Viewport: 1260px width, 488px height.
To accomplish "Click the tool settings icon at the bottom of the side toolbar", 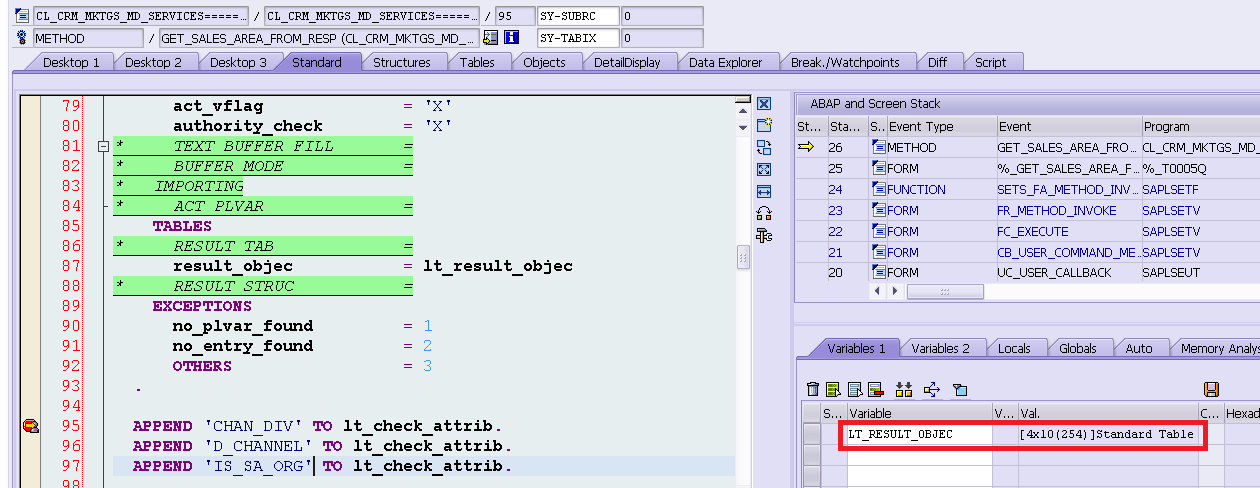I will [764, 236].
